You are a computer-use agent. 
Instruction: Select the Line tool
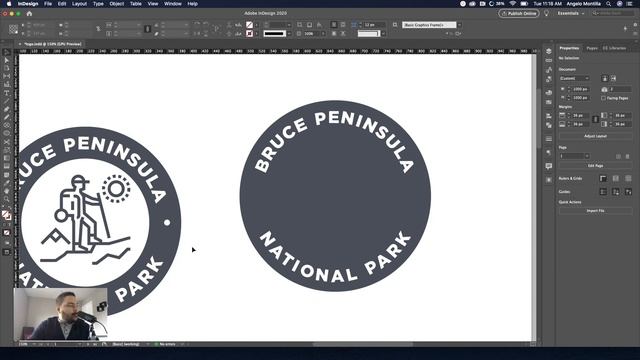(x=7, y=101)
